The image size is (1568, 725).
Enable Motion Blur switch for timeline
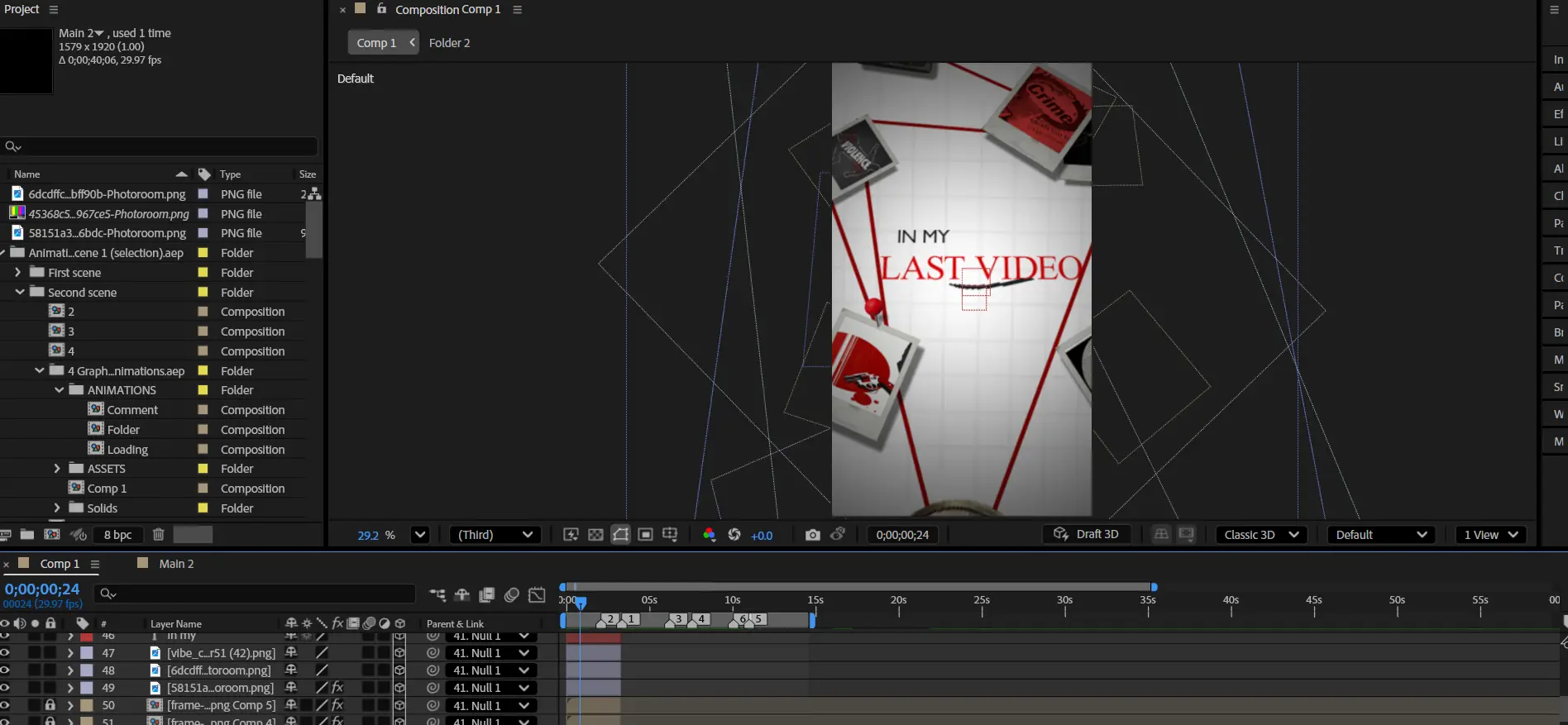coord(512,595)
